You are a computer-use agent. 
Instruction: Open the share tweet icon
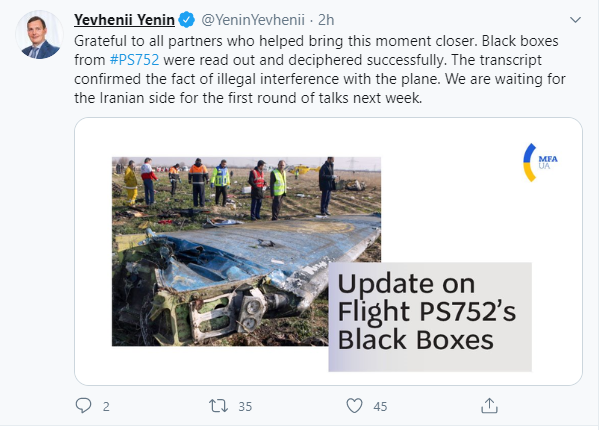tap(489, 405)
